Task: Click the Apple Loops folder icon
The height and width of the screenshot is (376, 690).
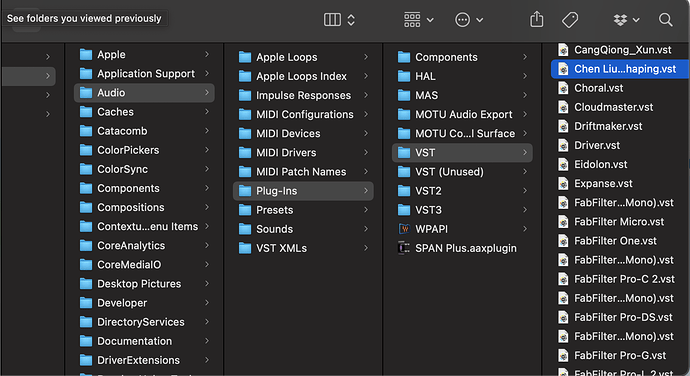Action: coord(245,57)
